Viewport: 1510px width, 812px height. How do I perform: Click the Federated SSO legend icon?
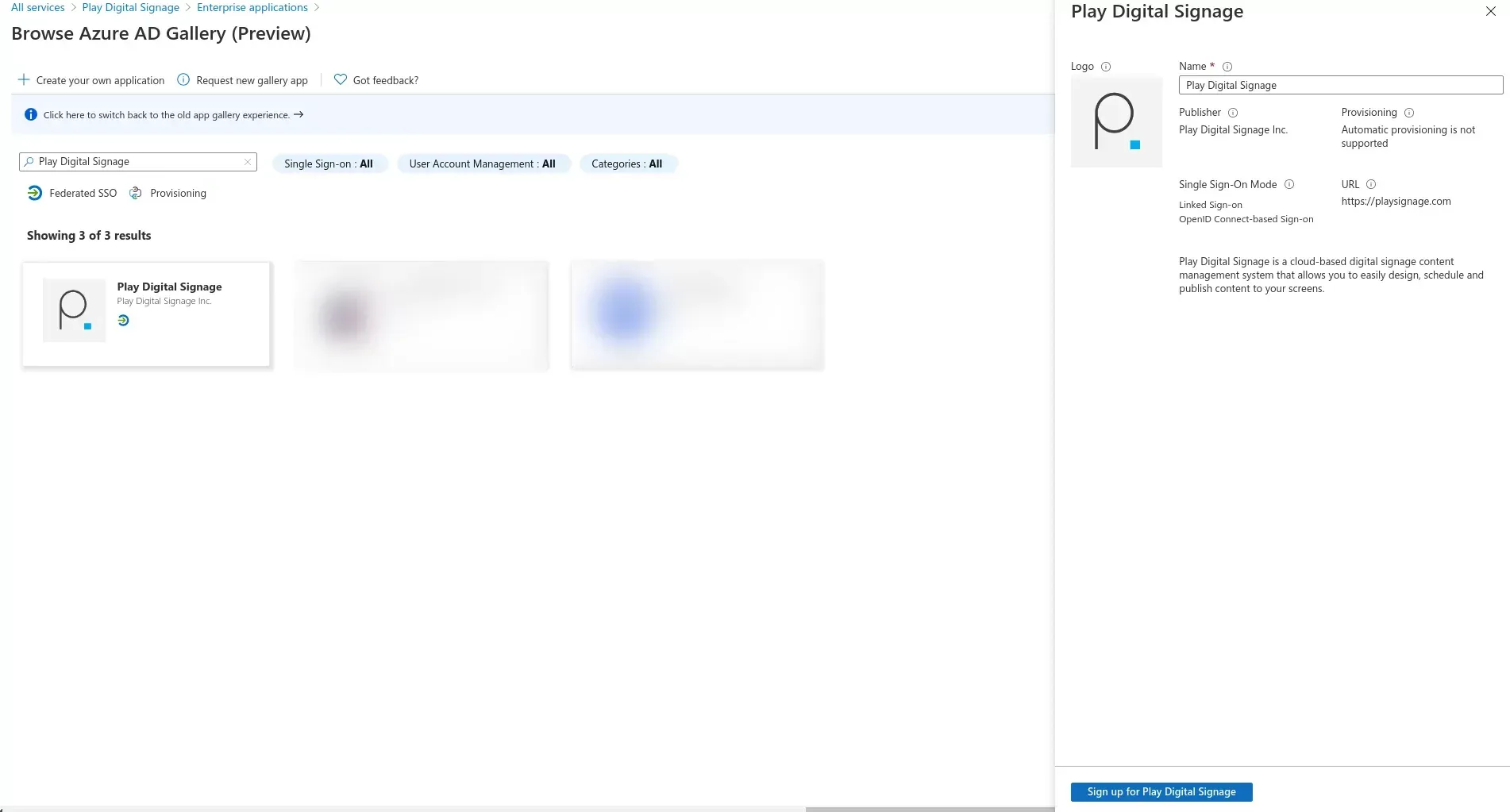(35, 193)
